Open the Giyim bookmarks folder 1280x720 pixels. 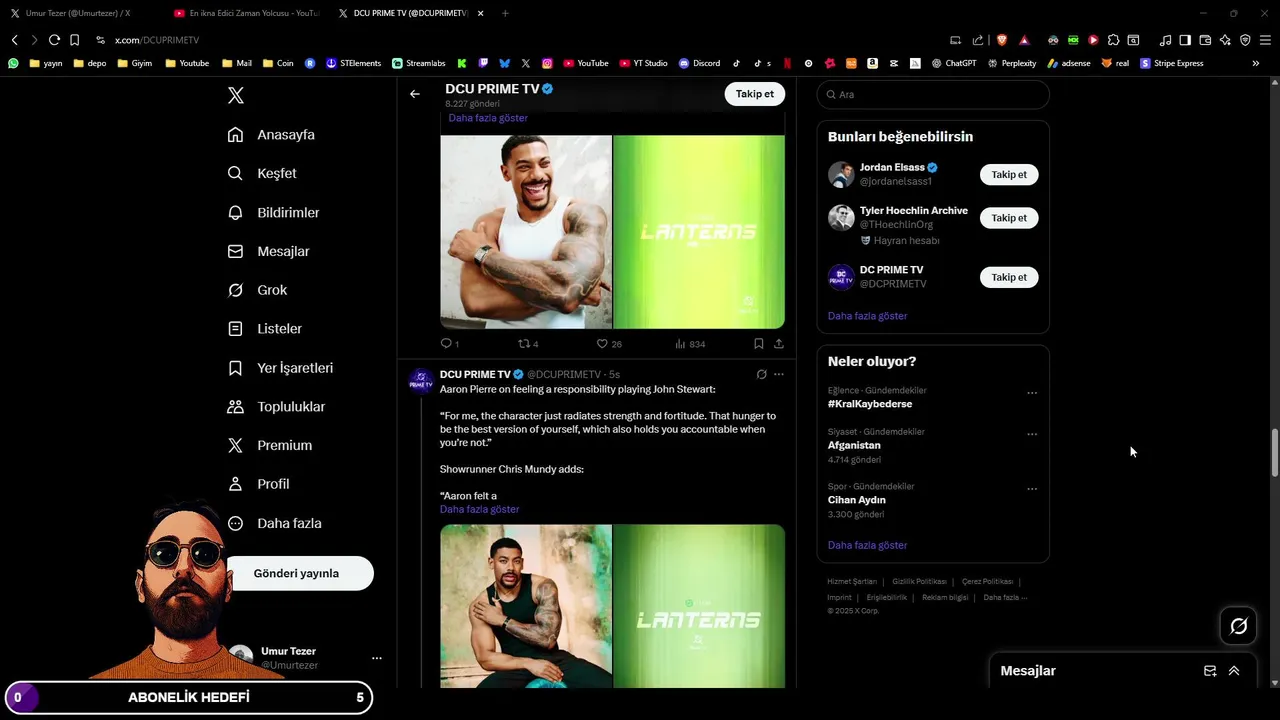(135, 63)
